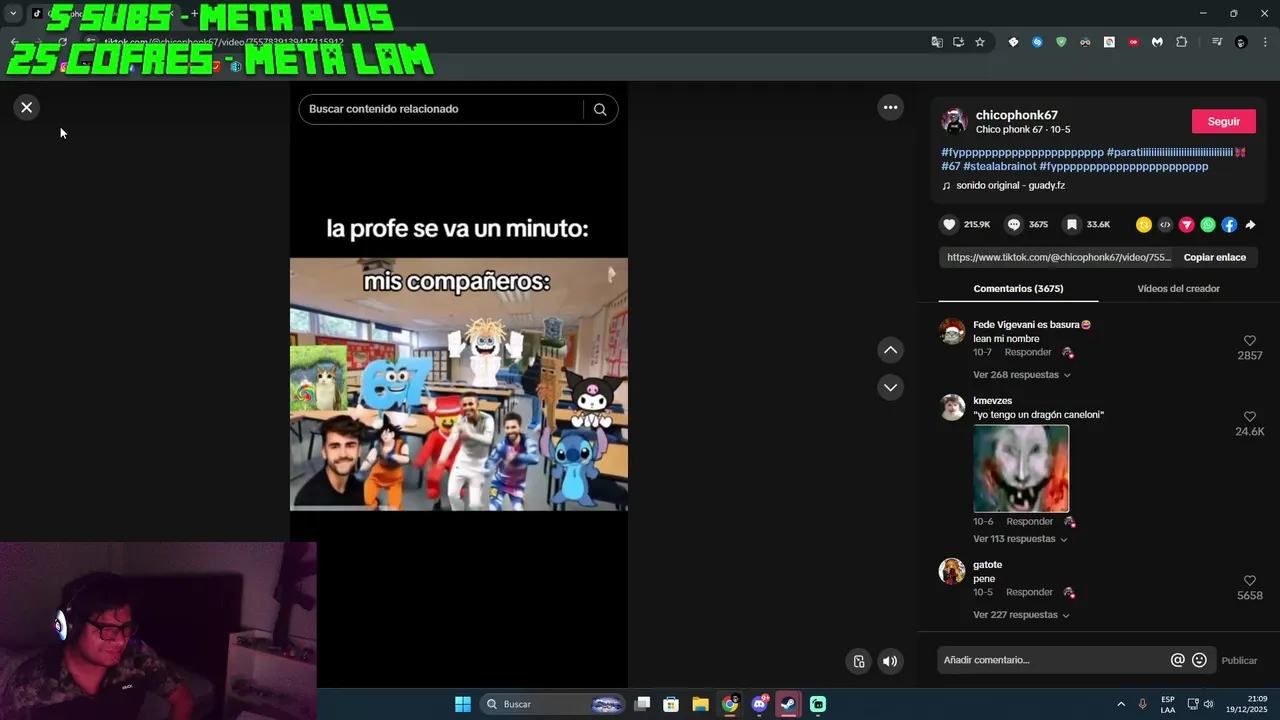1280x720 pixels.
Task: Open kmevzes' comment image thumbnail
Action: pyautogui.click(x=1021, y=469)
